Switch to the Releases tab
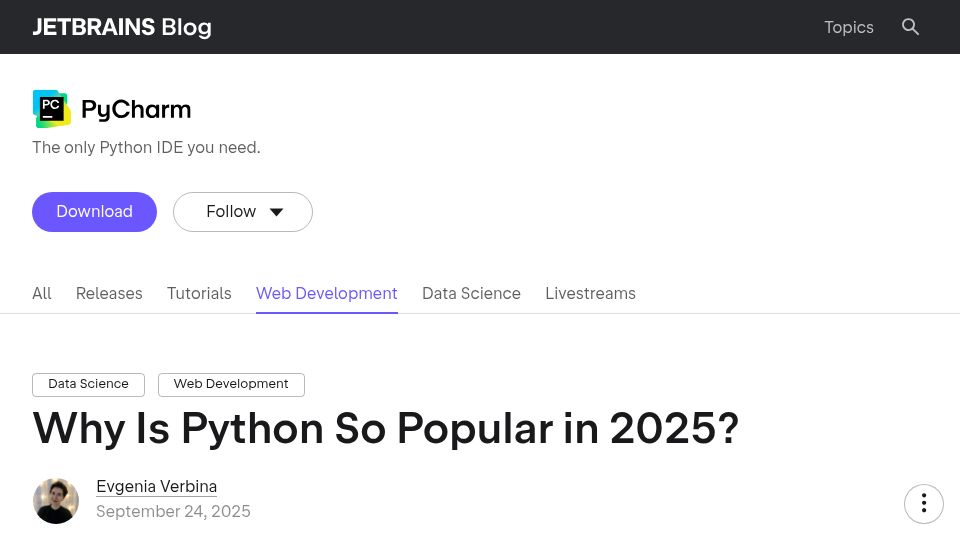Image resolution: width=960 pixels, height=540 pixels. point(109,293)
